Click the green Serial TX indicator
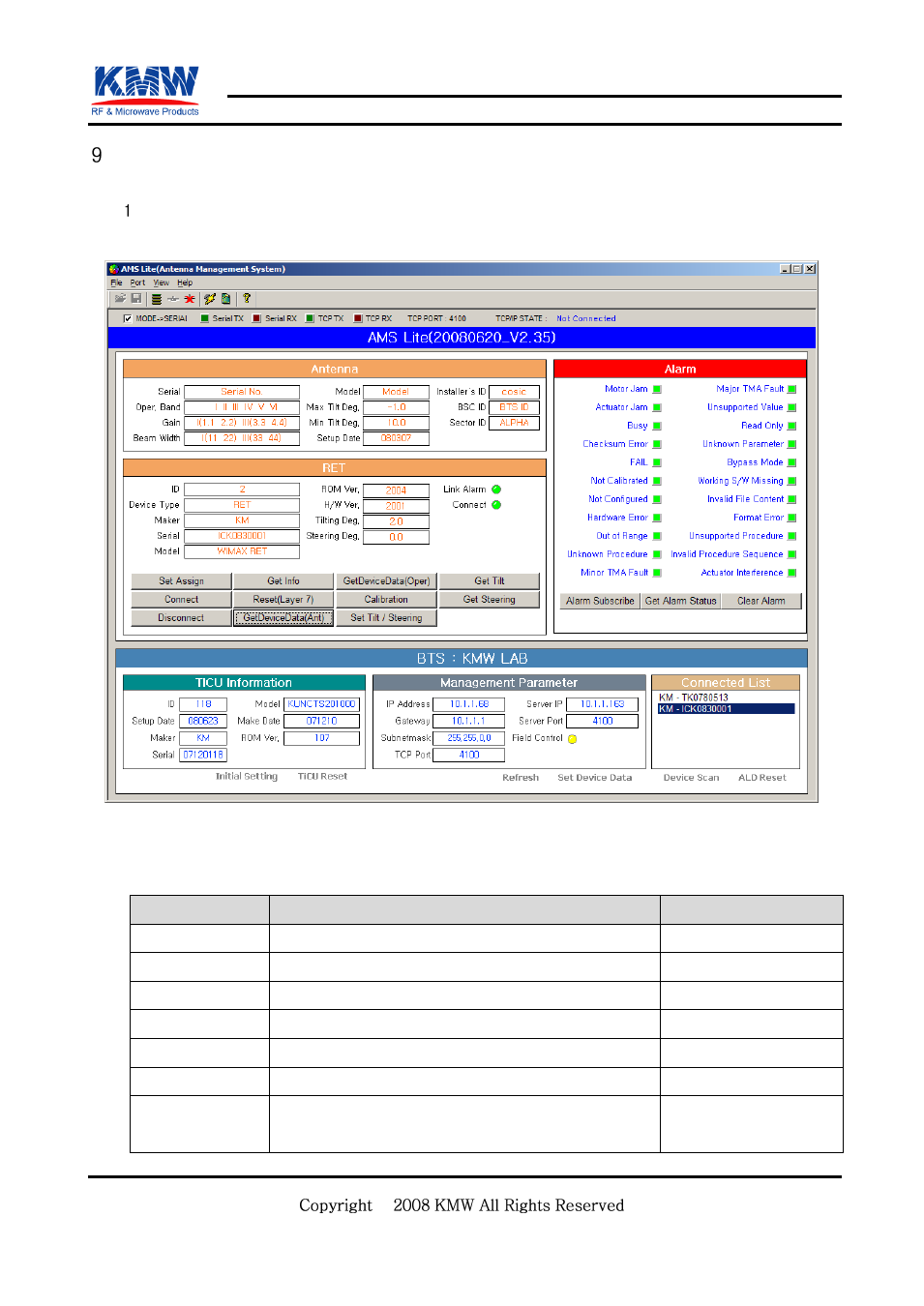 (x=205, y=318)
